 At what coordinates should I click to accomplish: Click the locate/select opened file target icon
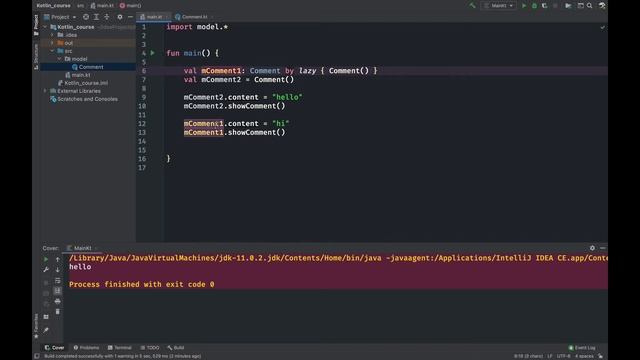pos(86,17)
